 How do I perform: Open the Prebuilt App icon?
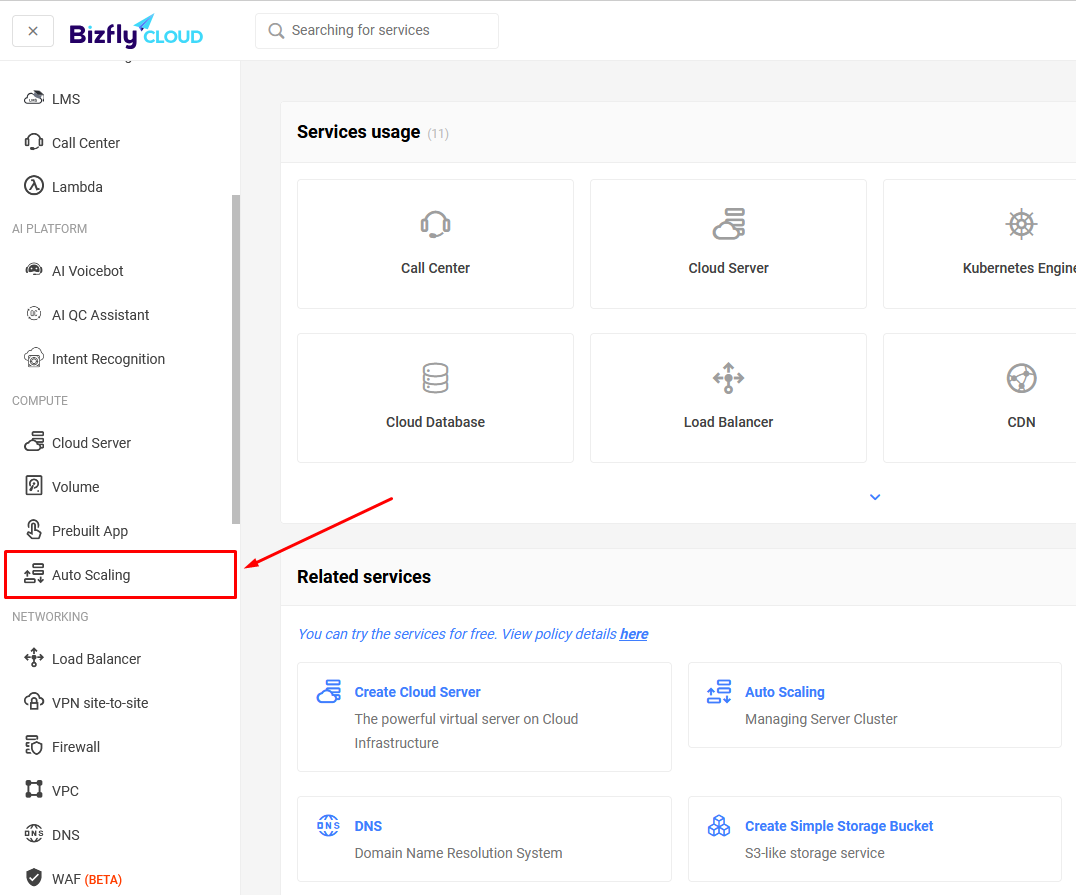[x=34, y=529]
